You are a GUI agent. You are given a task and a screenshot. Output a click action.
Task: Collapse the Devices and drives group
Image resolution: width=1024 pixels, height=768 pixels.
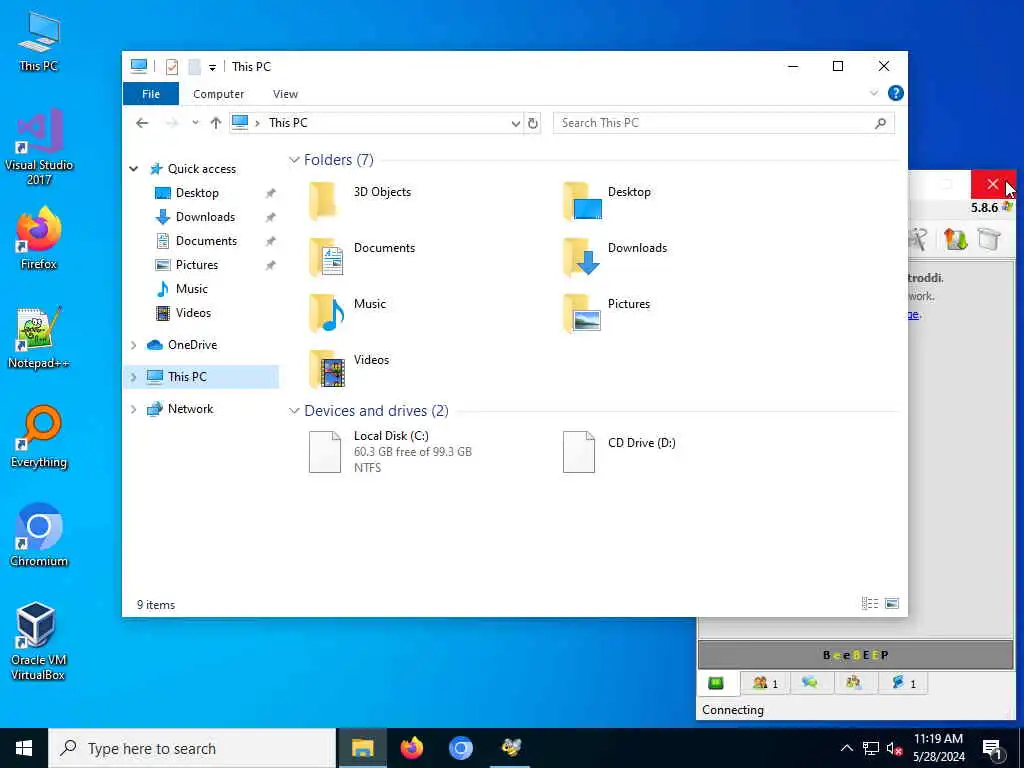click(x=295, y=411)
